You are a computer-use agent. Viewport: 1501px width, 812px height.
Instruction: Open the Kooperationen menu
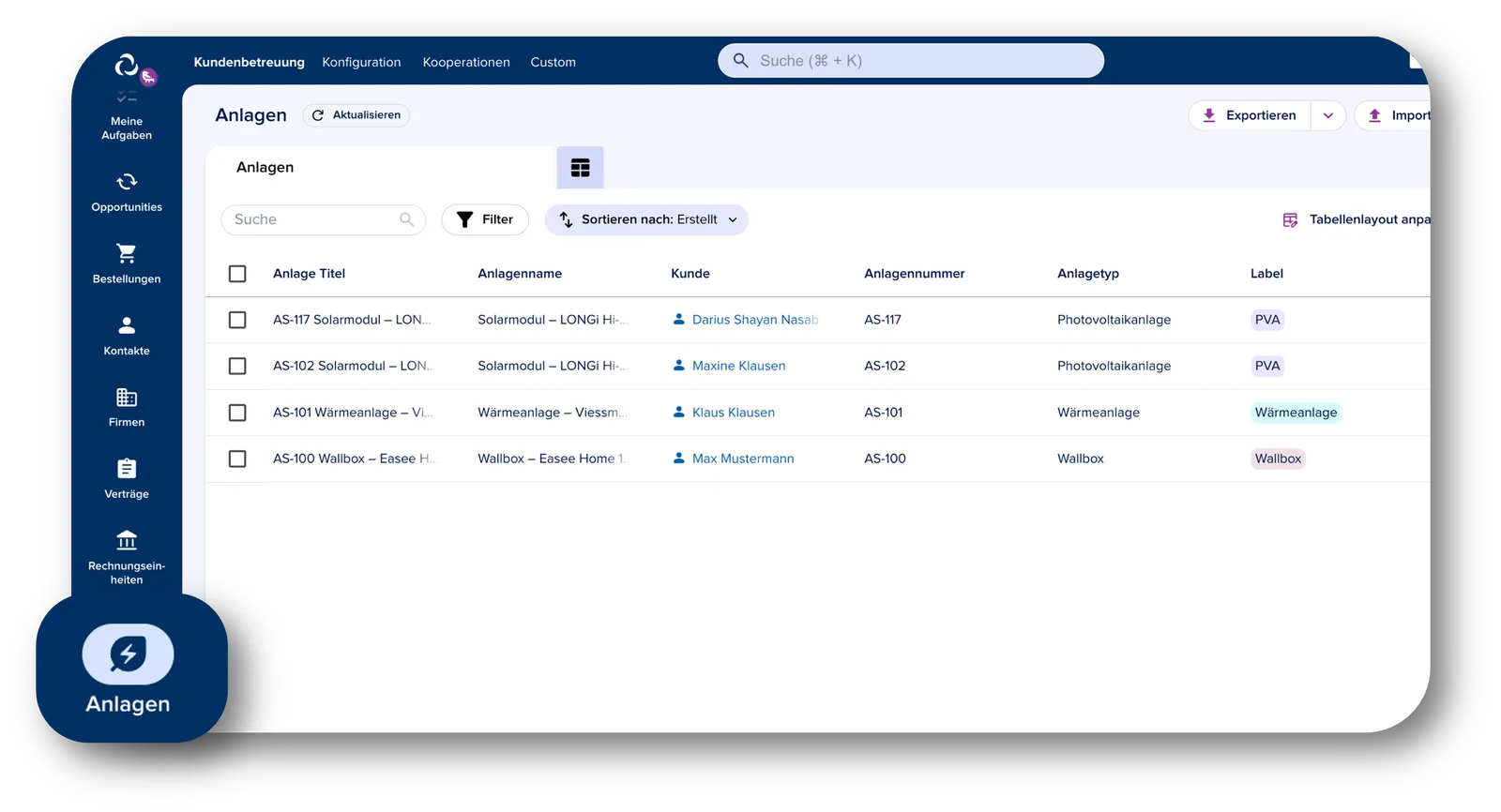pos(466,62)
